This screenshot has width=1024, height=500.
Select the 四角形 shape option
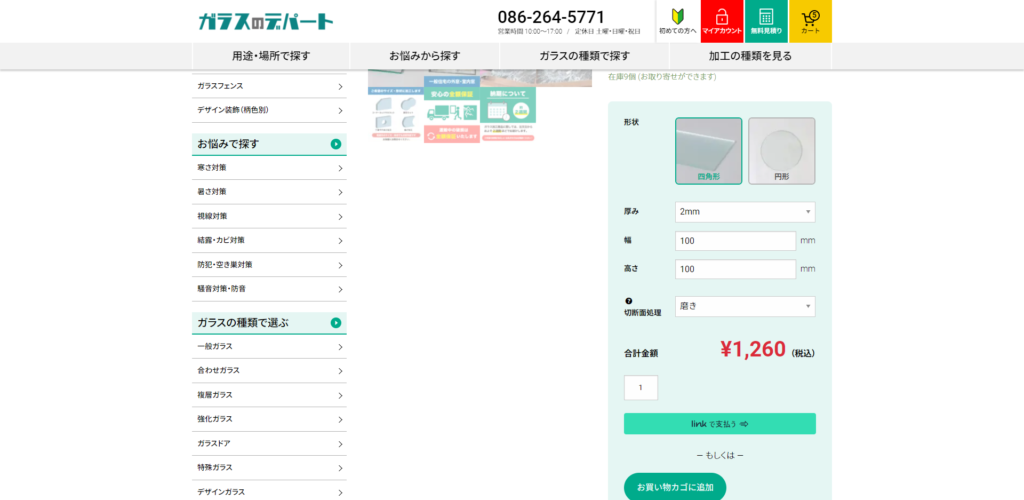coord(708,151)
